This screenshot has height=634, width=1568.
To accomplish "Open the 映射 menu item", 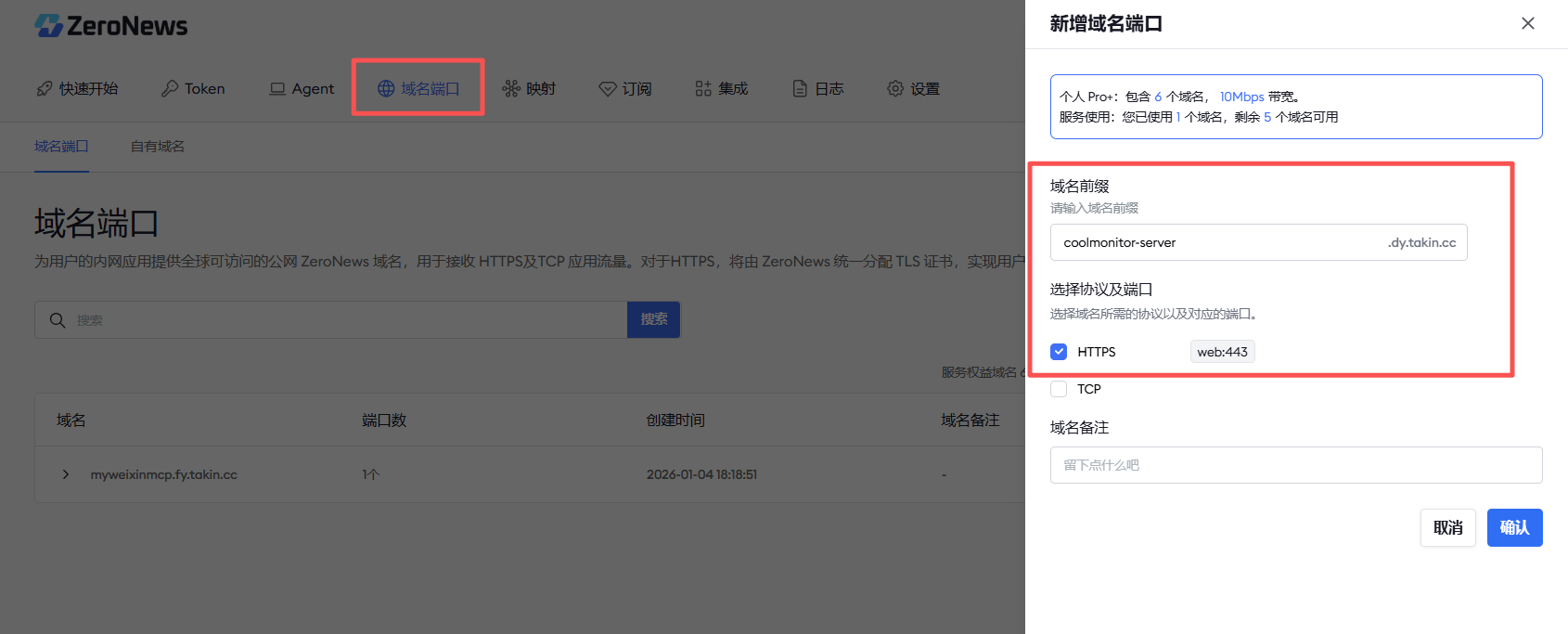I will point(529,89).
